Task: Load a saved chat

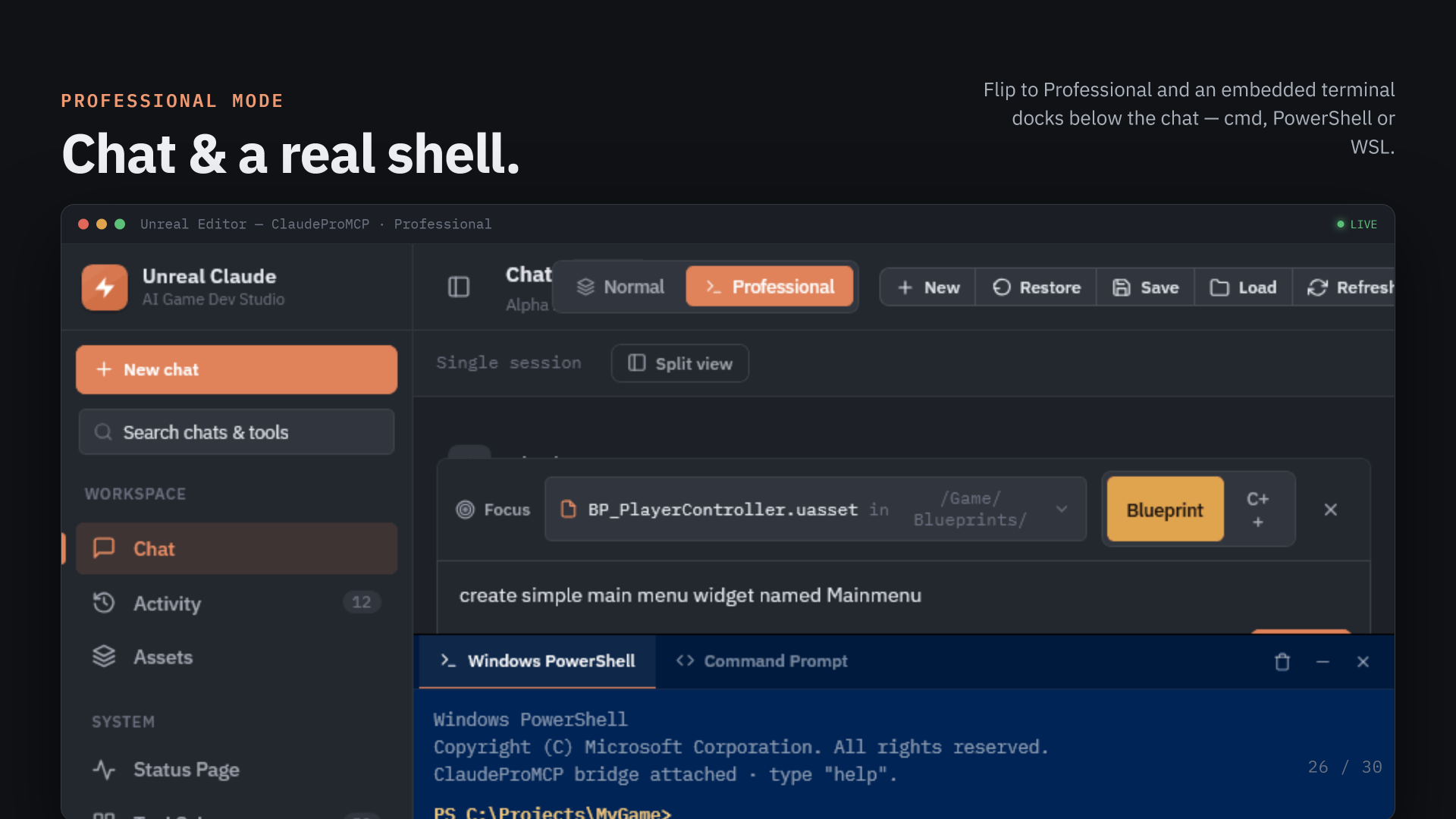Action: click(x=1243, y=287)
